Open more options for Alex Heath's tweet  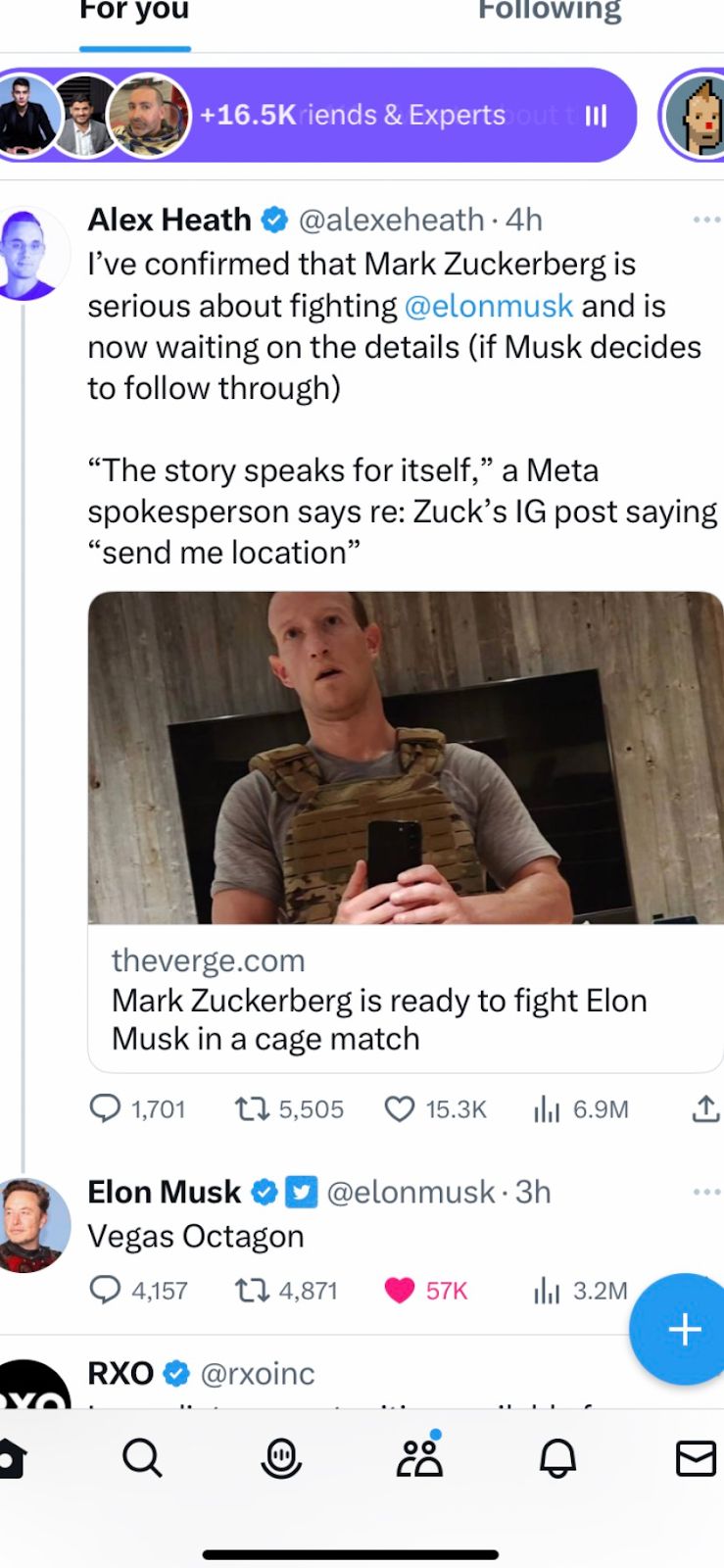pyautogui.click(x=705, y=220)
